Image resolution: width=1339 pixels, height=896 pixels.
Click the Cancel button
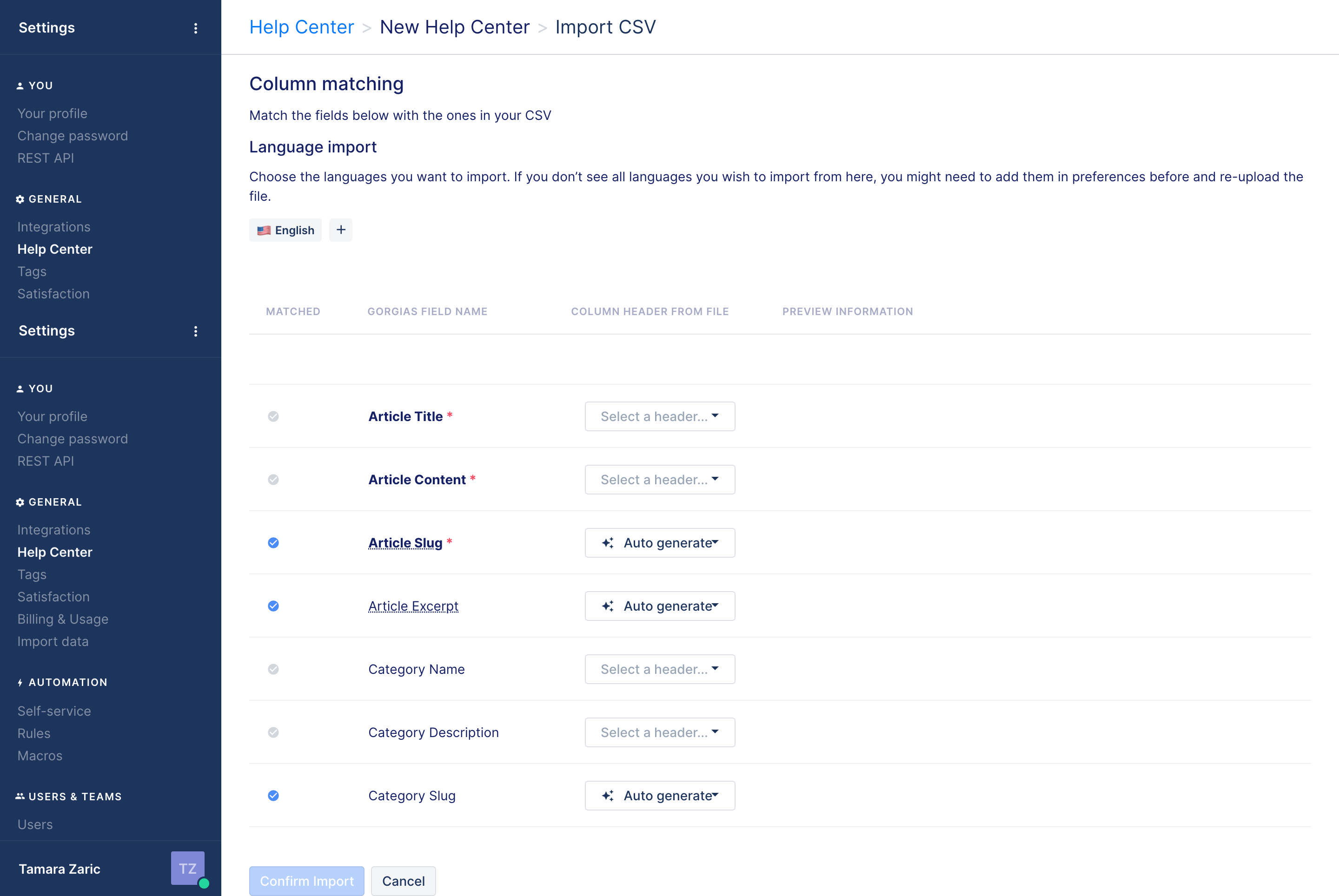403,881
